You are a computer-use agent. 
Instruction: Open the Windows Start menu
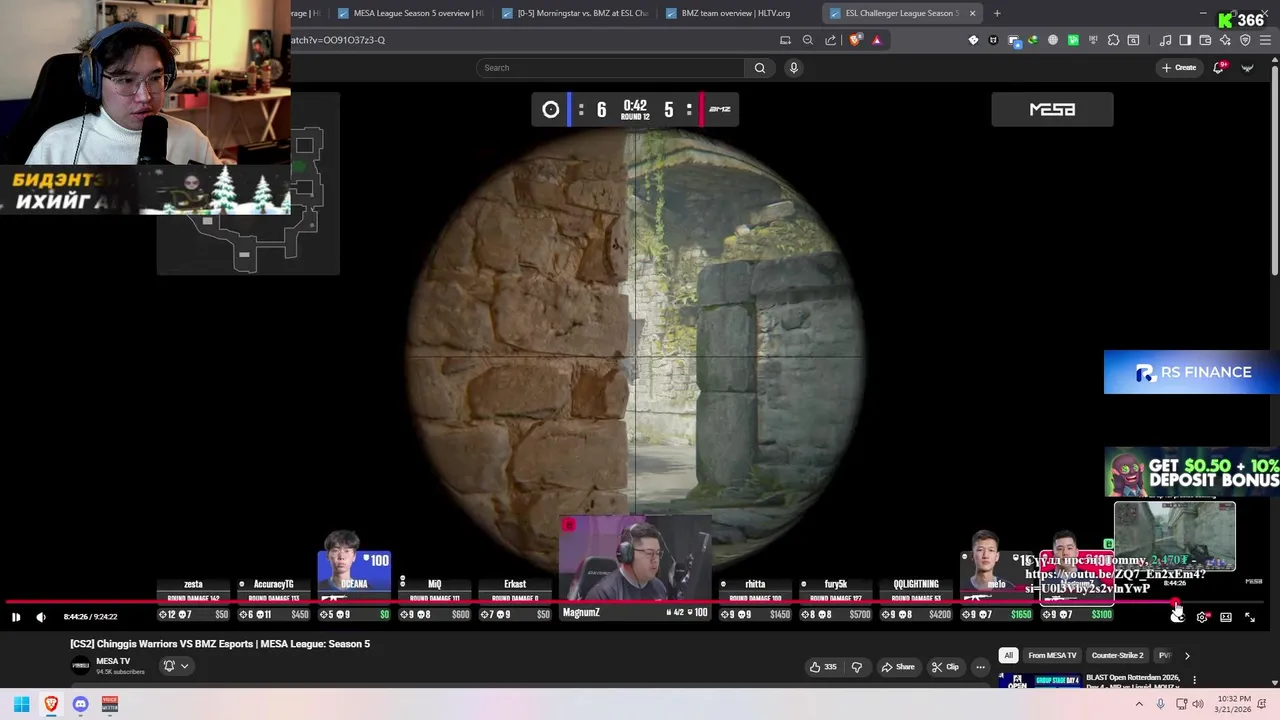pyautogui.click(x=21, y=704)
